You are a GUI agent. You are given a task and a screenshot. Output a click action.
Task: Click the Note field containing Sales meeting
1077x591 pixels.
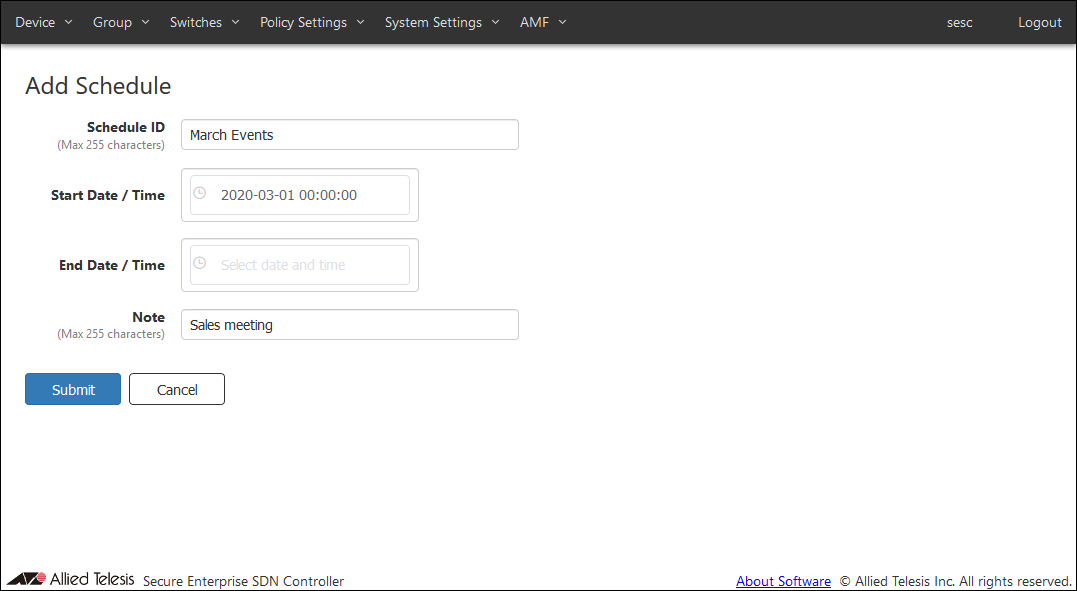pyautogui.click(x=349, y=325)
